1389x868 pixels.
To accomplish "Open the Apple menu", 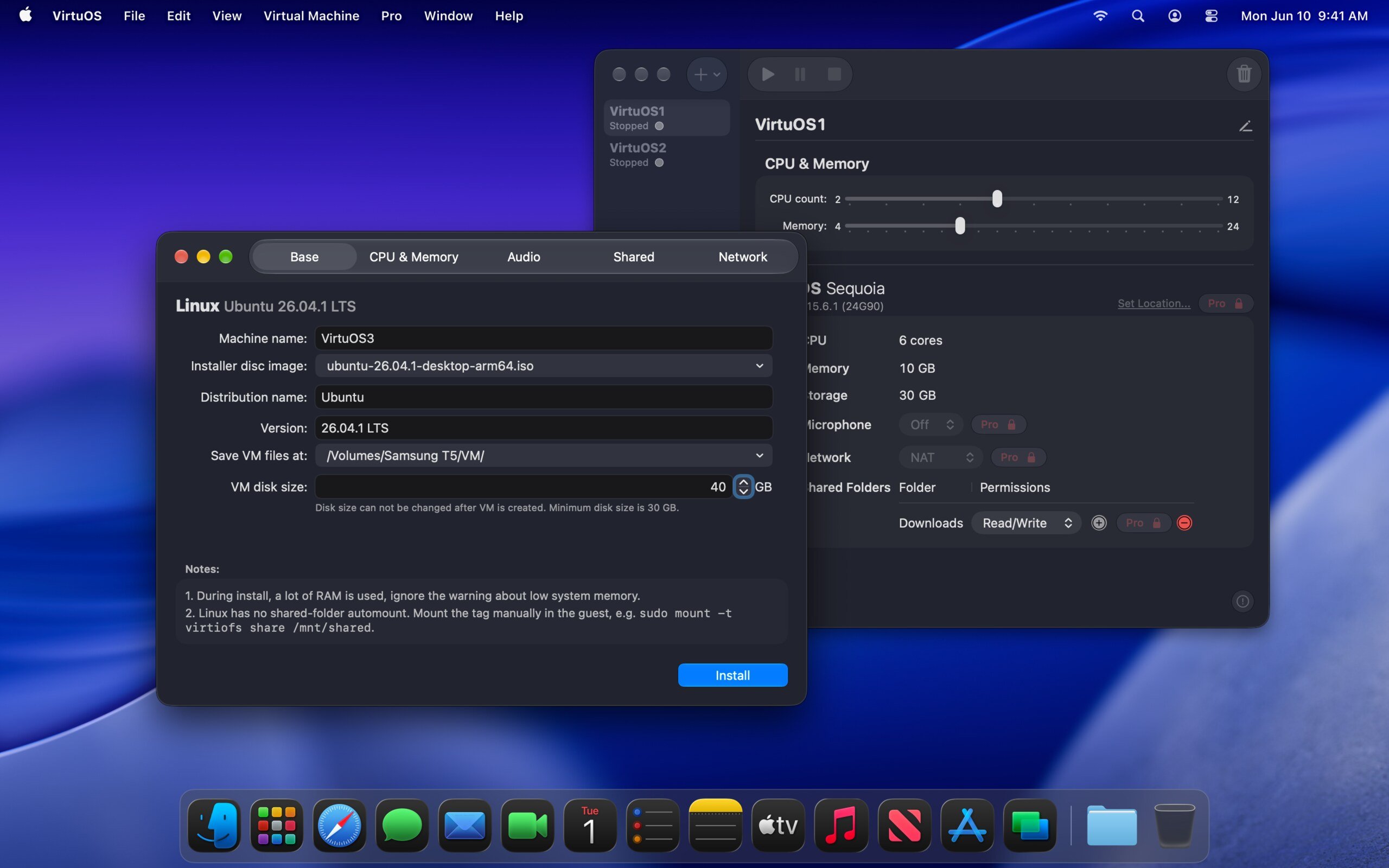I will pos(26,15).
